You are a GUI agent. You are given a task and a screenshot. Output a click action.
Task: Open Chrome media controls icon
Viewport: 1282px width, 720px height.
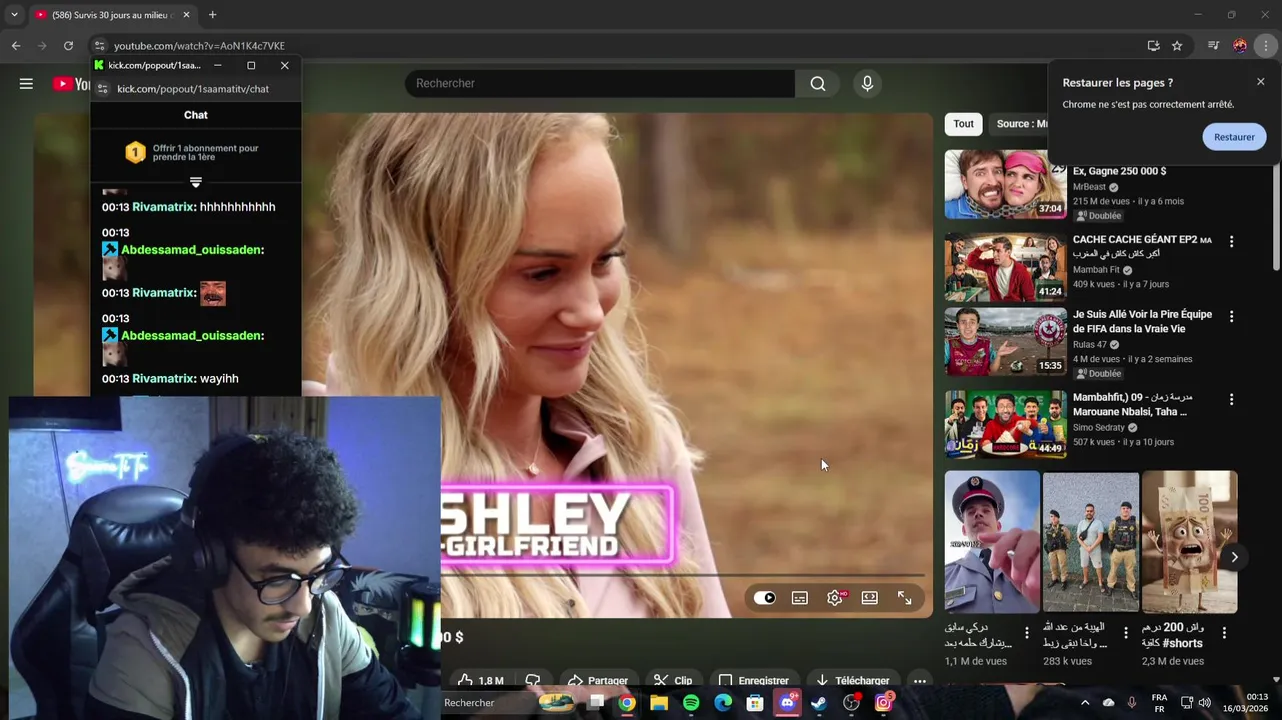pos(1213,46)
